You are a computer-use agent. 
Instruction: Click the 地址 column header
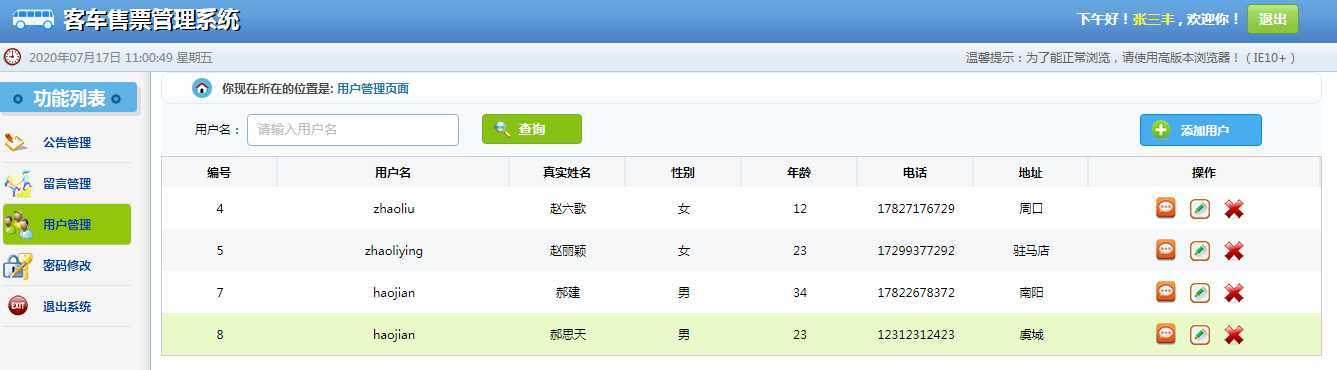pyautogui.click(x=1030, y=172)
